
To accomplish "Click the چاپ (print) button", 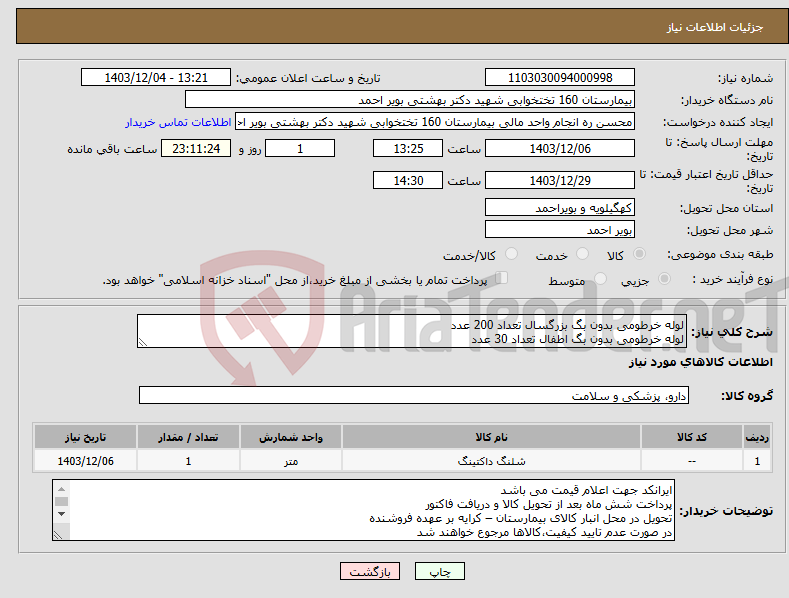I will [x=439, y=571].
